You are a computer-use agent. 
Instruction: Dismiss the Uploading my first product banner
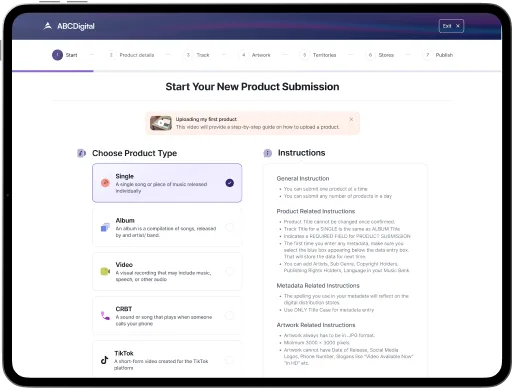pos(351,119)
